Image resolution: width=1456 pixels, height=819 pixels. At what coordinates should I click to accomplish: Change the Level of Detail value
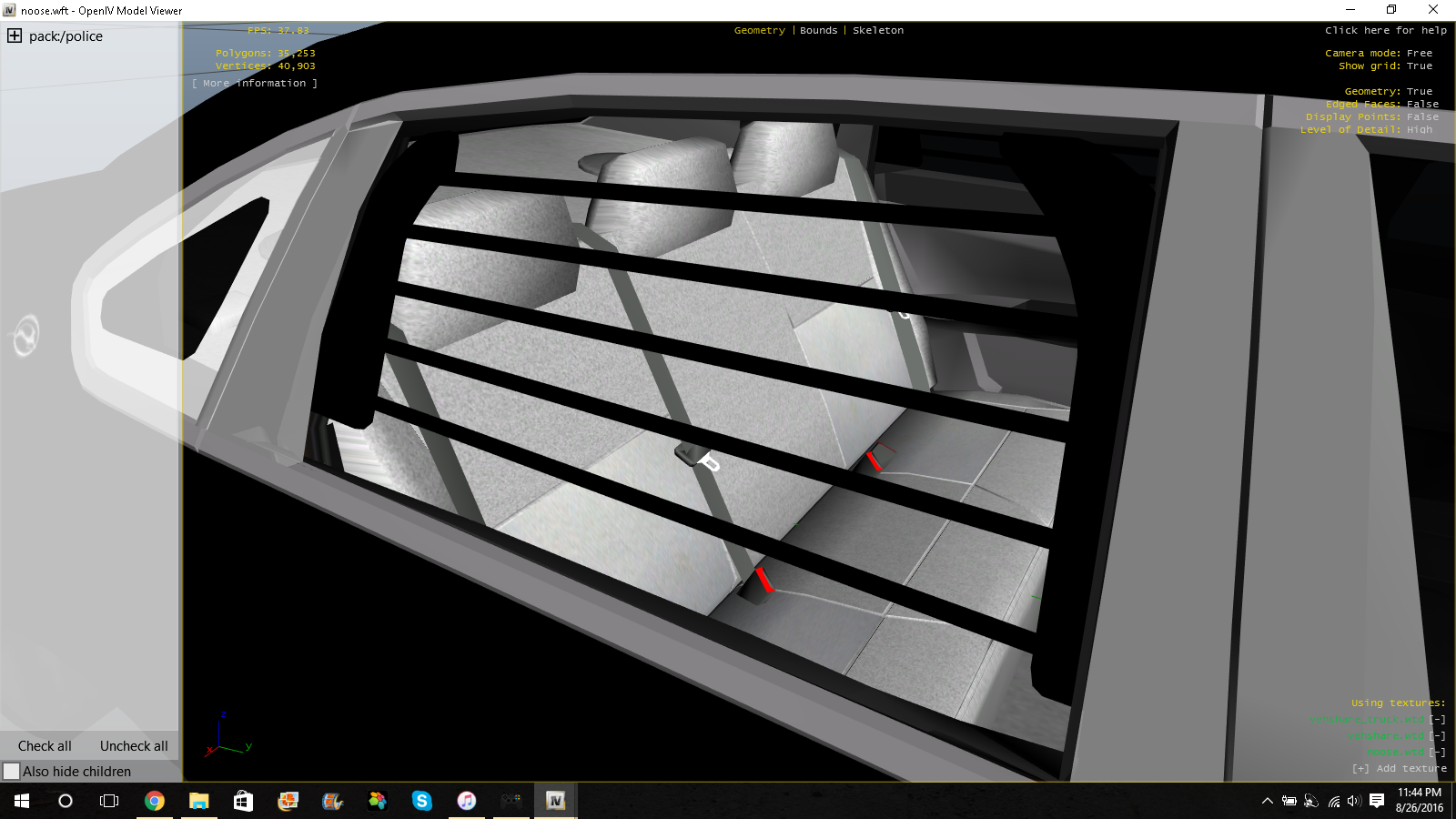coord(1420,130)
